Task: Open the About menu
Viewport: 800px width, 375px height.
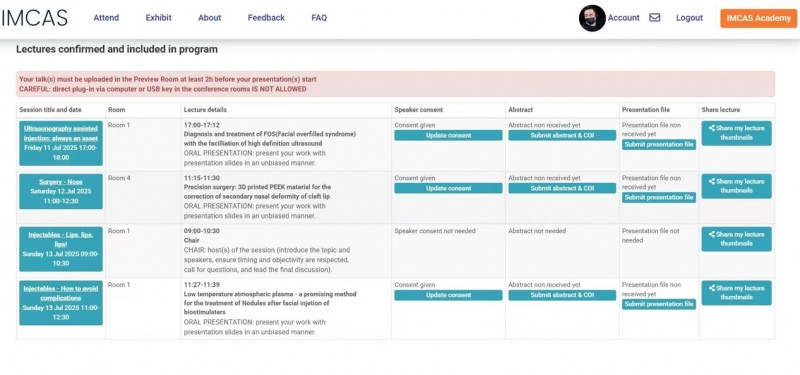Action: click(x=210, y=18)
